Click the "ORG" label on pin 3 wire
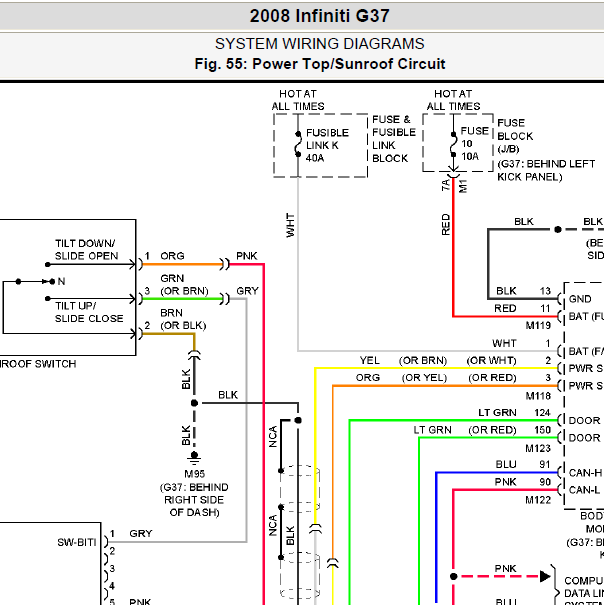The image size is (604, 605). [x=367, y=377]
